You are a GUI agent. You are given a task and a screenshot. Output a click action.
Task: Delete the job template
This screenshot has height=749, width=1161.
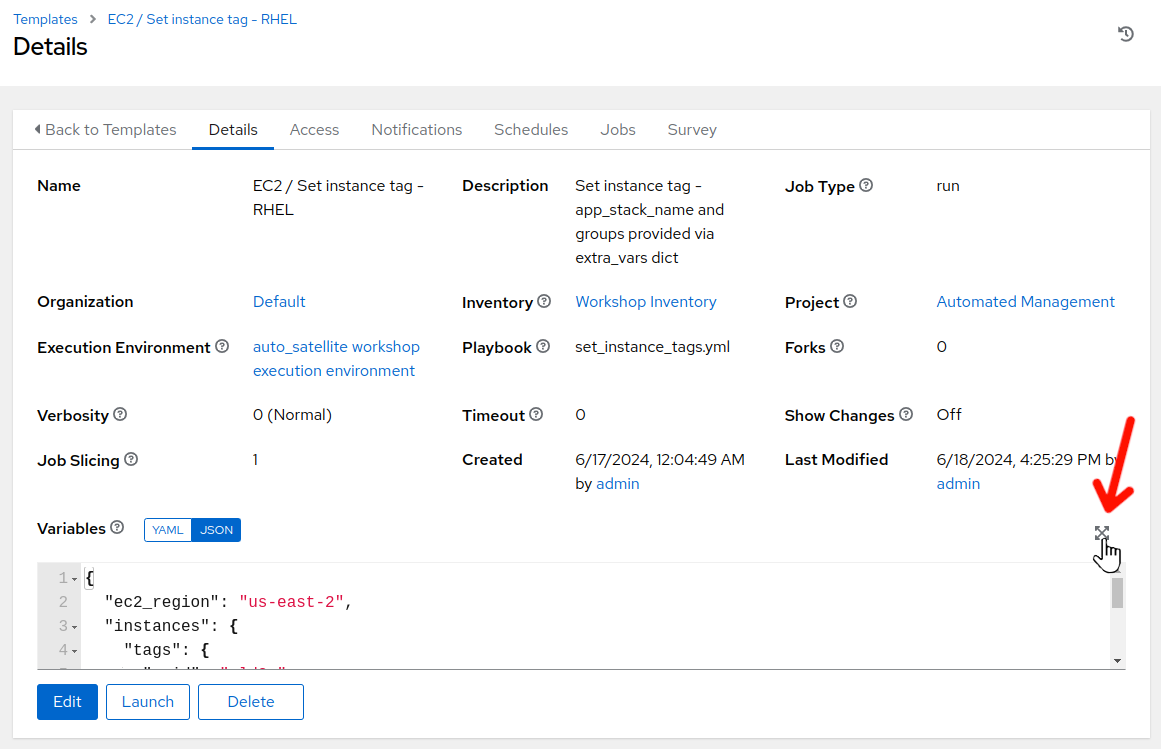tap(250, 702)
